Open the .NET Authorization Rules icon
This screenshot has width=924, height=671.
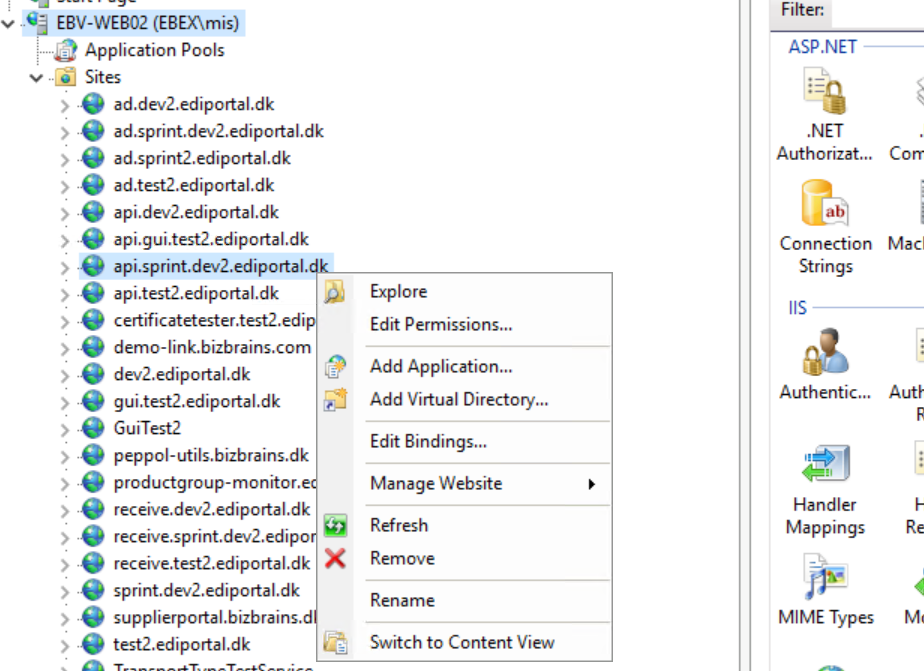click(x=825, y=92)
